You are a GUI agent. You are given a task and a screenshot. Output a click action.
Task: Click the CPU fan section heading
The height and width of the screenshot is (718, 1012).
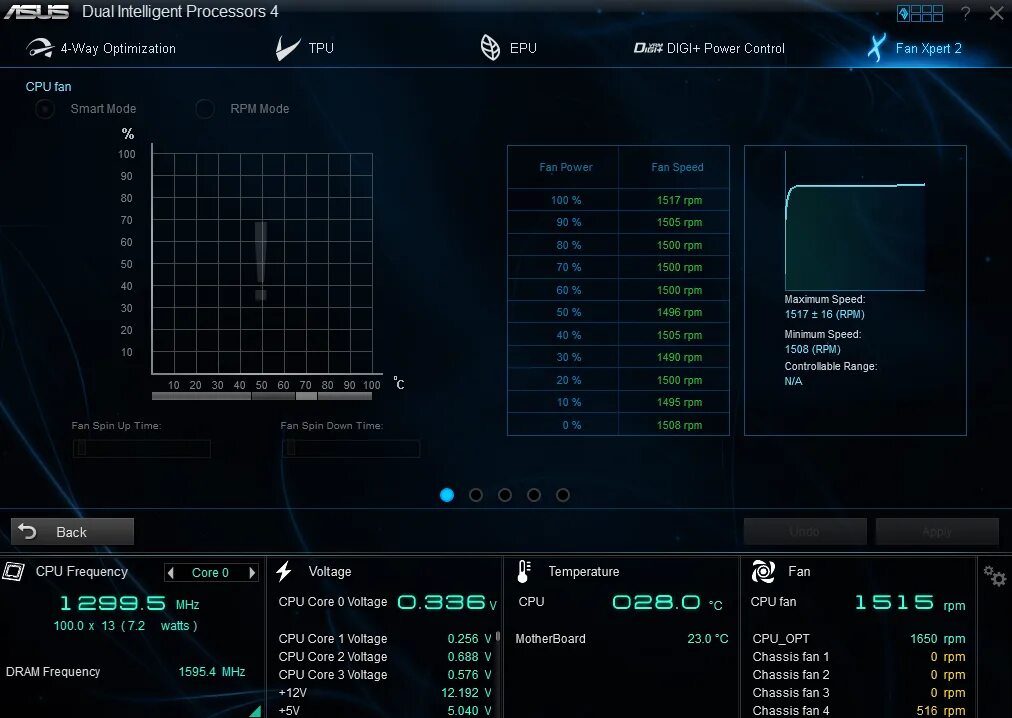click(x=48, y=87)
